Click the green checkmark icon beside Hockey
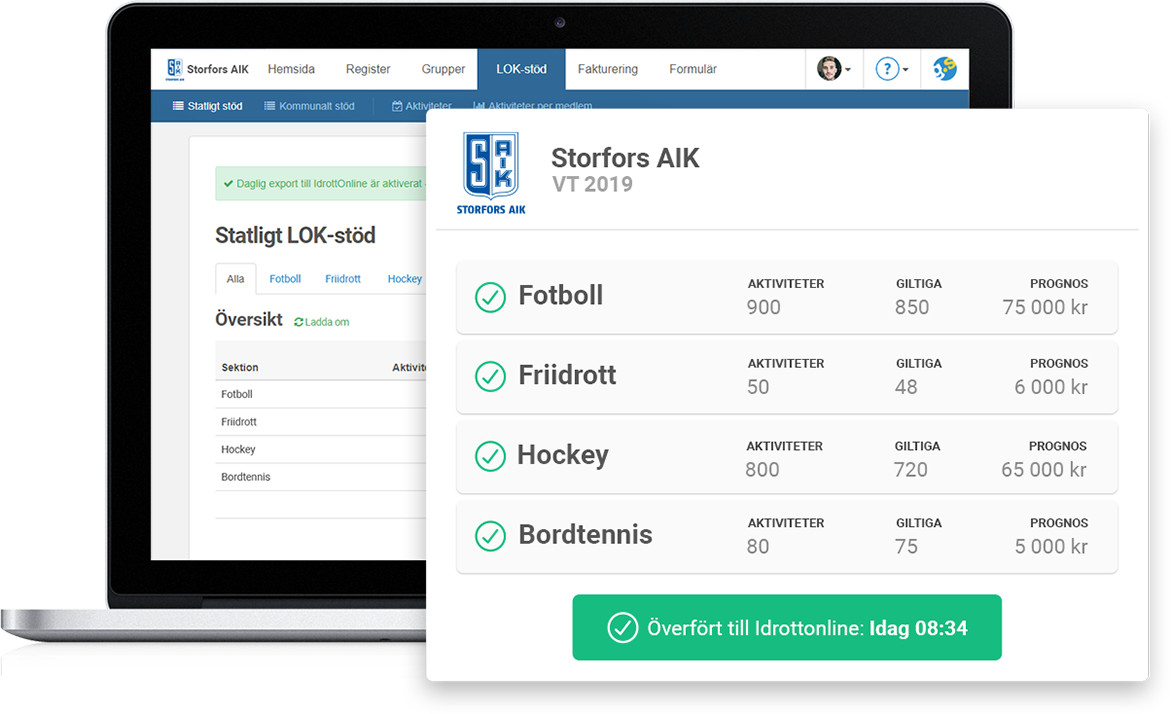Screen dimensions: 1171x714 click(x=489, y=456)
